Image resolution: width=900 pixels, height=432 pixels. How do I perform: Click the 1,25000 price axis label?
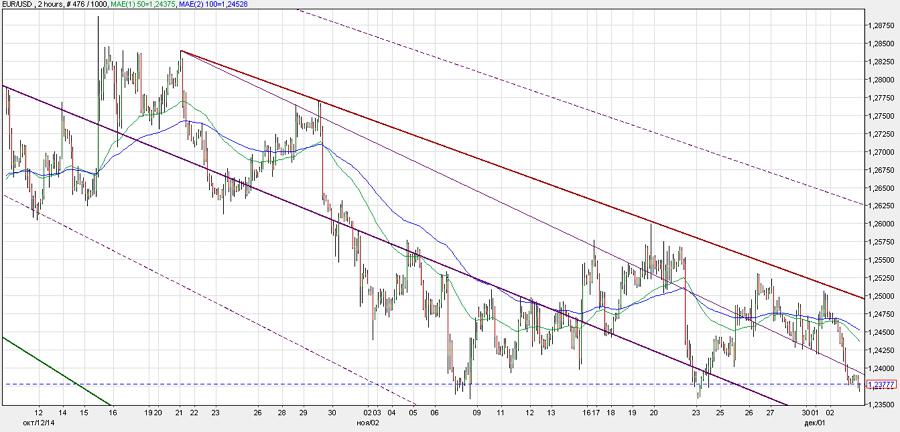pos(882,296)
